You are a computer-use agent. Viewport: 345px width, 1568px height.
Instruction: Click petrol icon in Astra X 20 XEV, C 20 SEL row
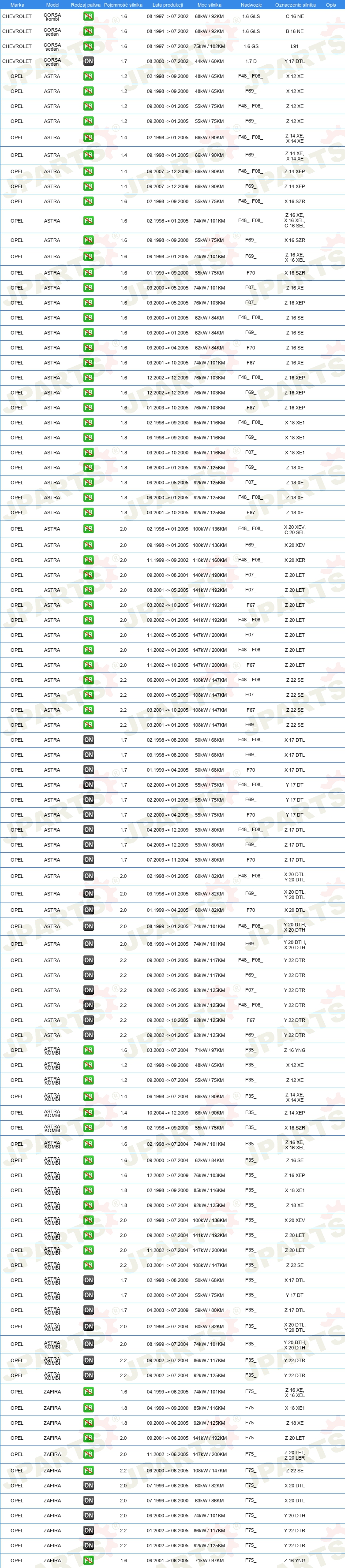point(88,529)
